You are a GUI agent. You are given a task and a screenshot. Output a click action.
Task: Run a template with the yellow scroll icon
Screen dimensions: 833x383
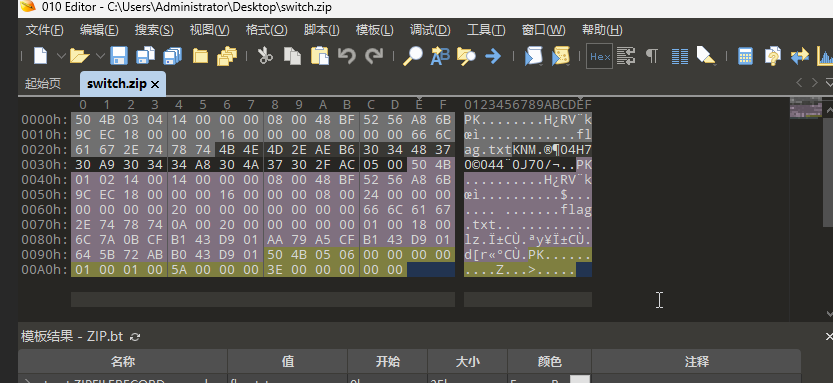[560, 56]
